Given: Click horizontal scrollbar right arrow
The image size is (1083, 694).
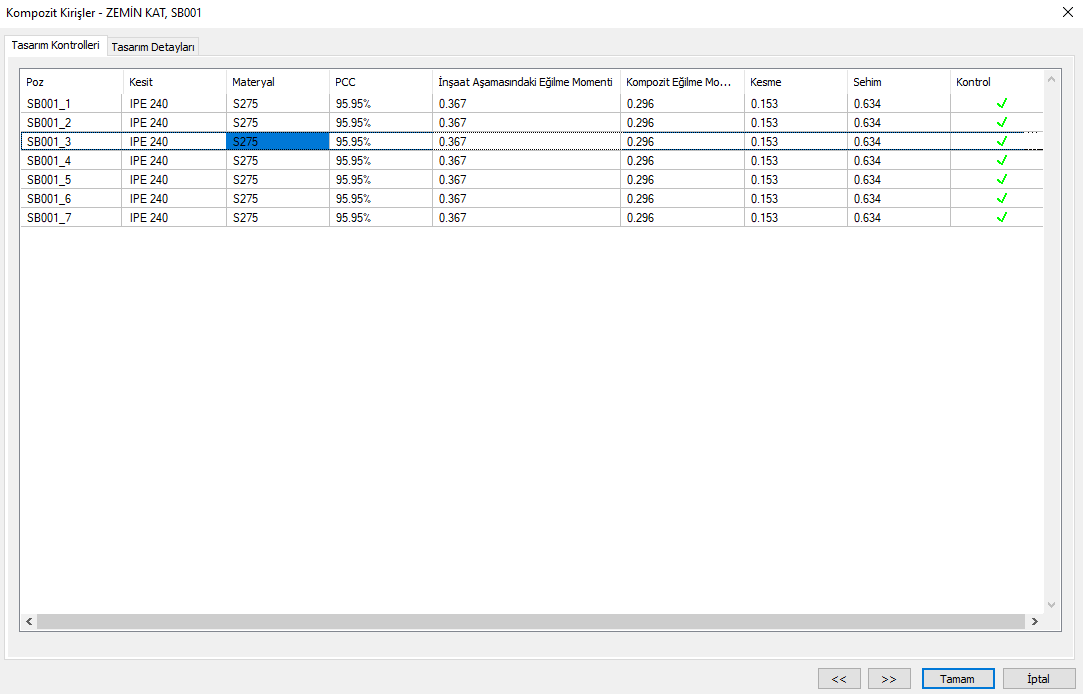Looking at the screenshot, I should [x=1033, y=622].
